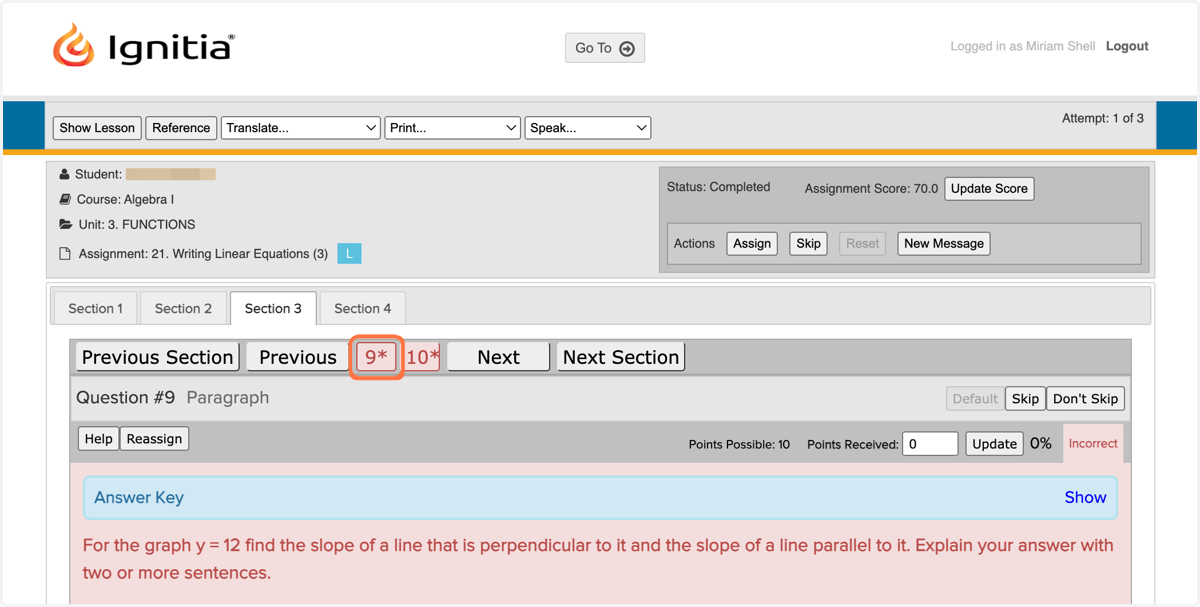
Task: Open the Go To menu button
Action: click(605, 48)
